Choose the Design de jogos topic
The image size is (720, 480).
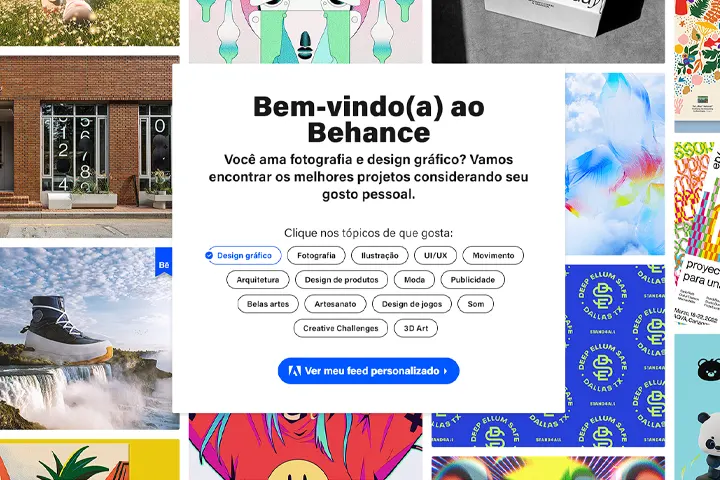(411, 304)
